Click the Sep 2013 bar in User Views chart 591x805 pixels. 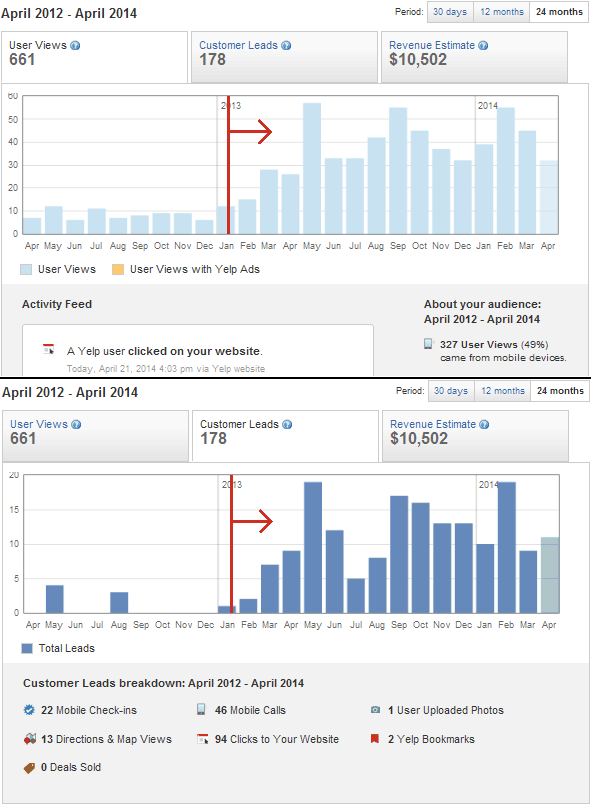pyautogui.click(x=398, y=170)
